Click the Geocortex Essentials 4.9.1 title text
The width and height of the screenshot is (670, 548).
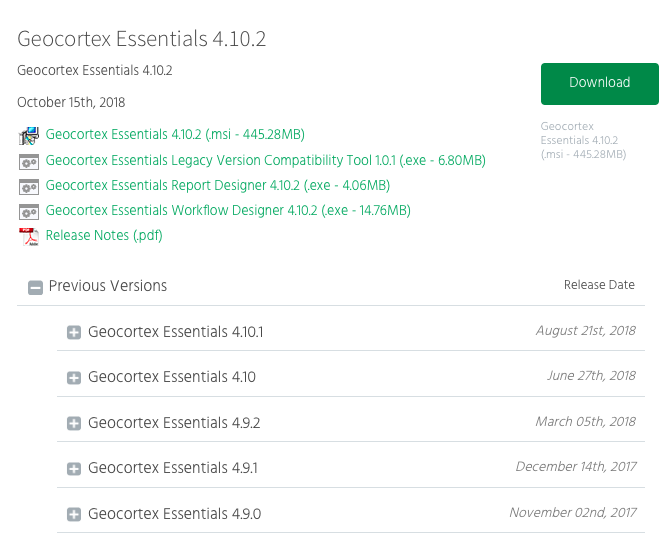coord(173,468)
